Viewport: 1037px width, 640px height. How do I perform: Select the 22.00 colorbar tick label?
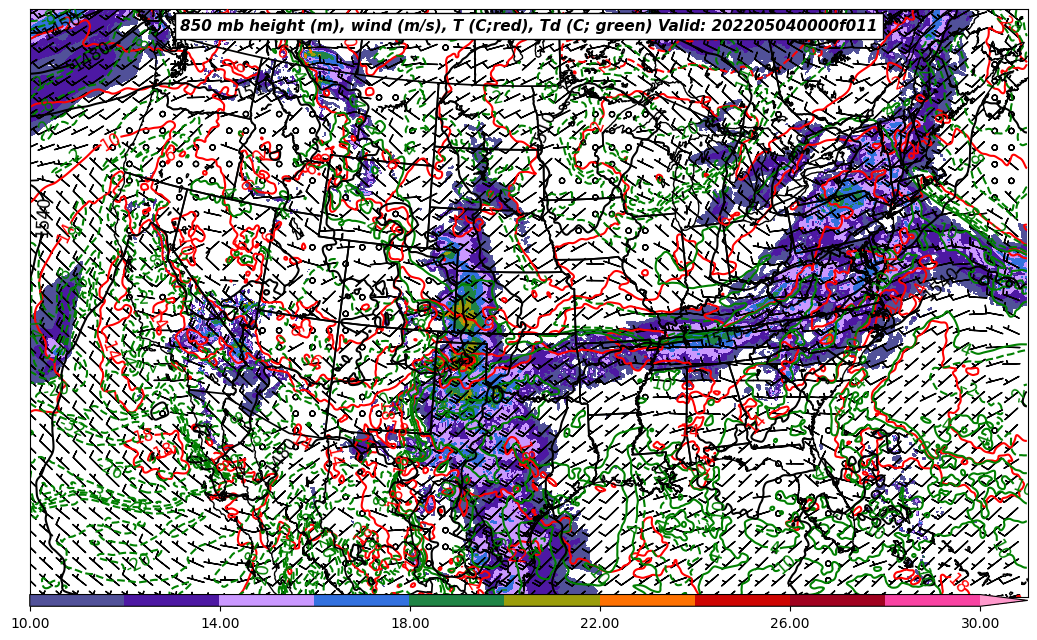[x=600, y=623]
